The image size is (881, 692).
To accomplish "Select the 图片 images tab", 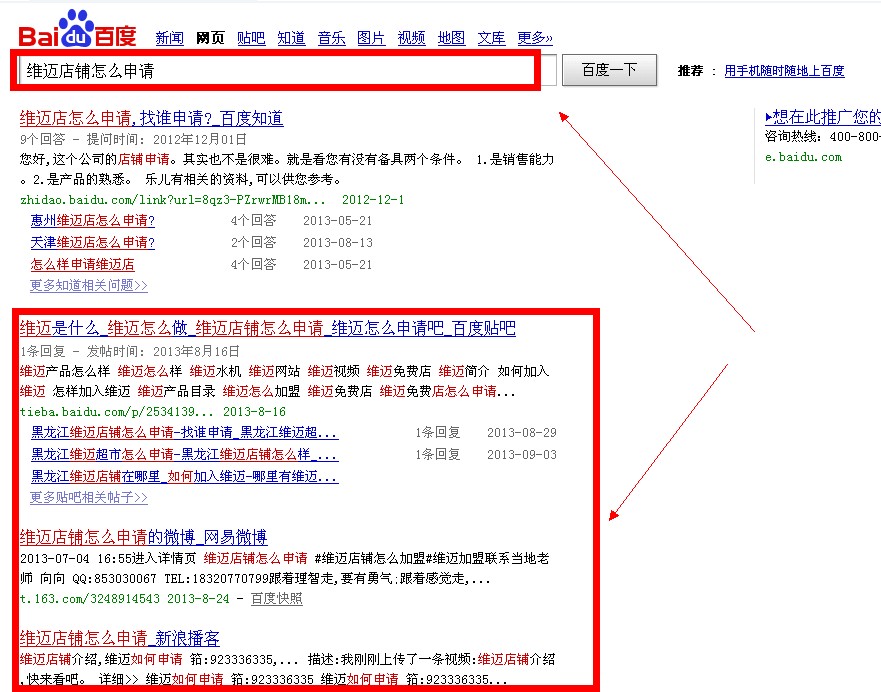I will point(371,38).
